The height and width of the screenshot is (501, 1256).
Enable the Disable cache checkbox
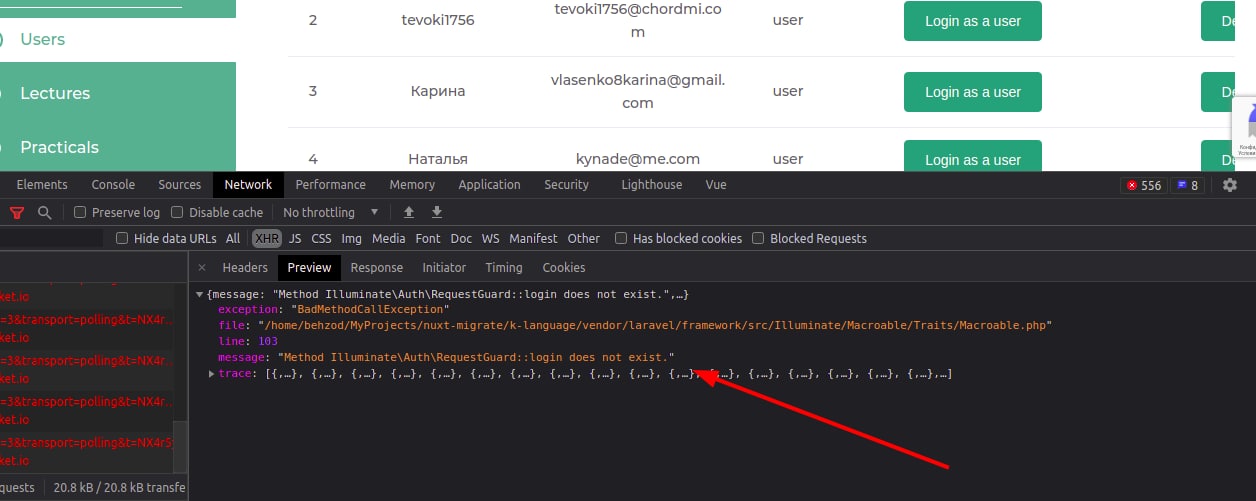pos(177,212)
